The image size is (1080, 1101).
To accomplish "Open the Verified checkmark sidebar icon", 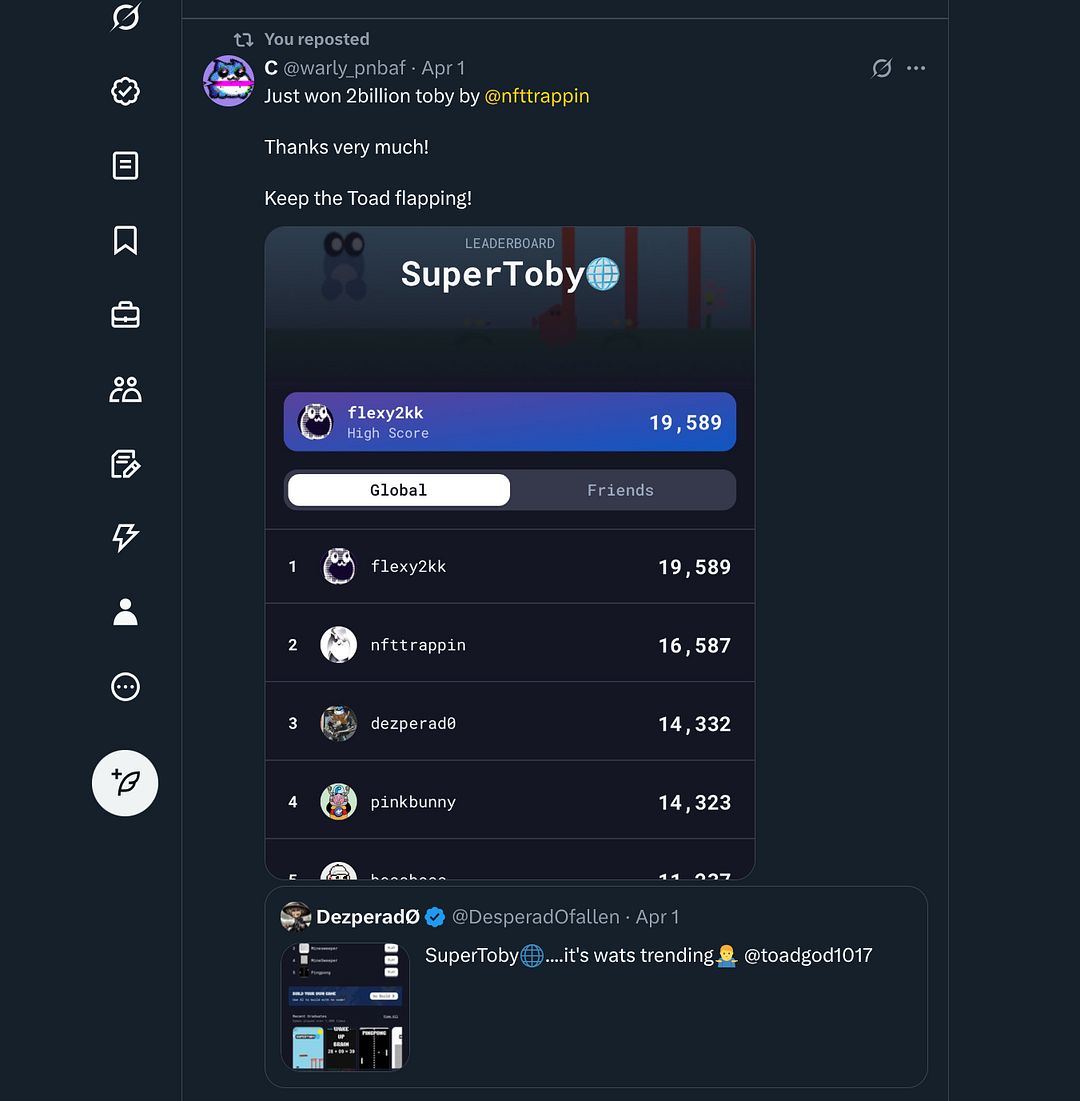I will pos(125,92).
